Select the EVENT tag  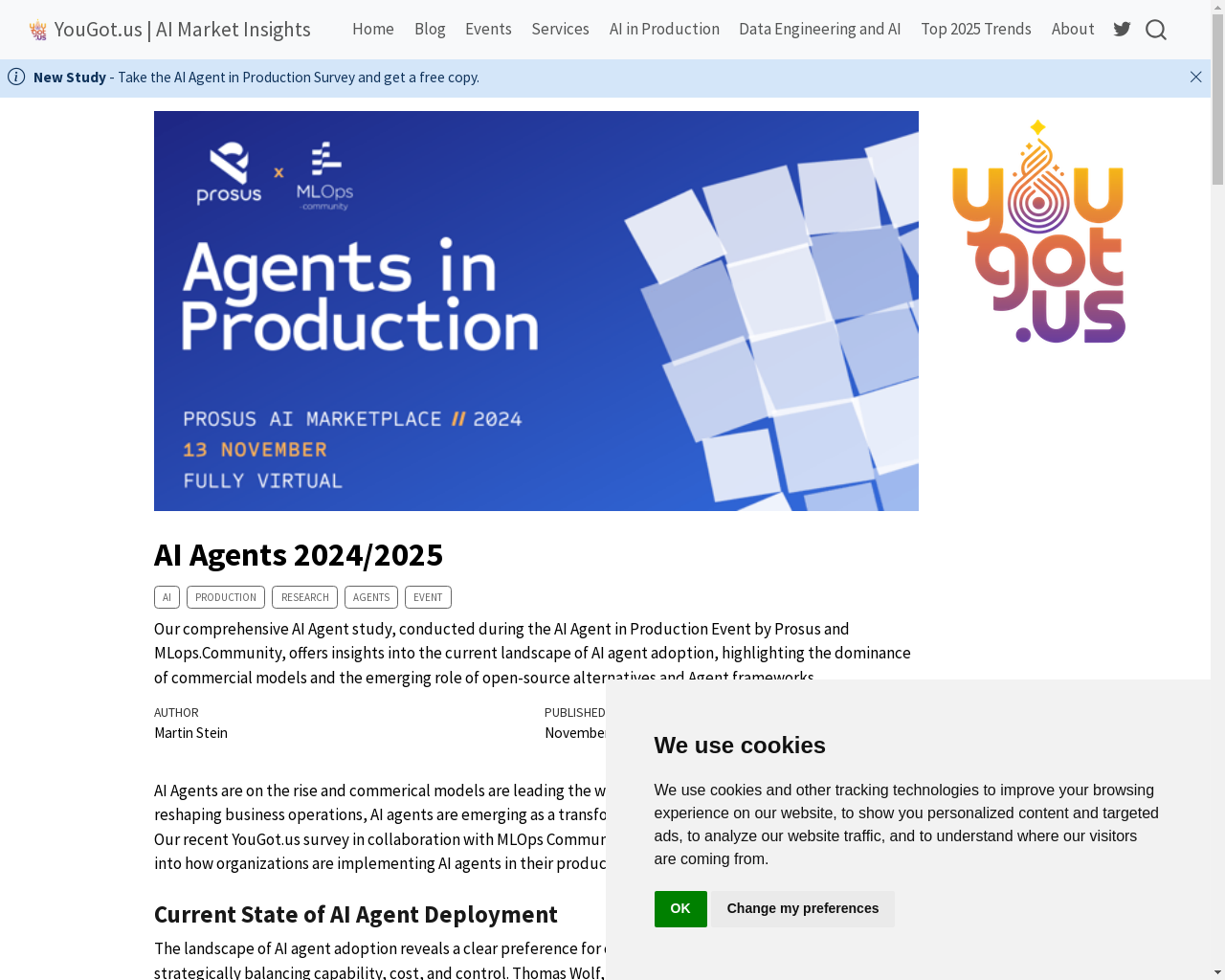tap(428, 597)
